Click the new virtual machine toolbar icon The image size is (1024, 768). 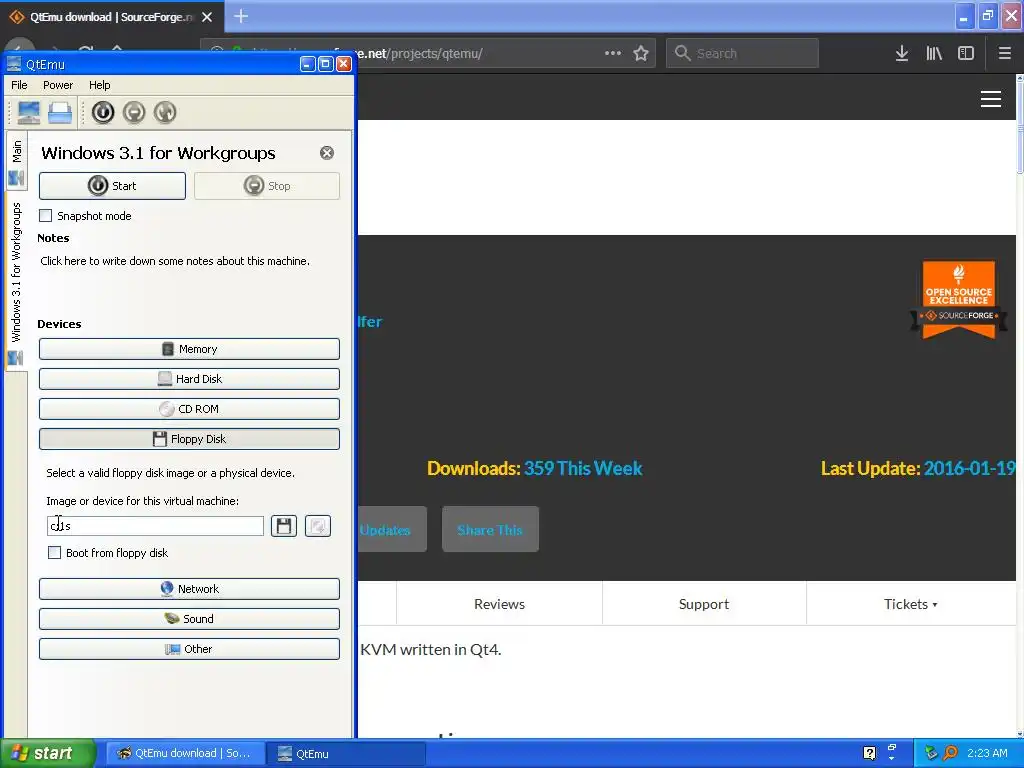coord(29,112)
